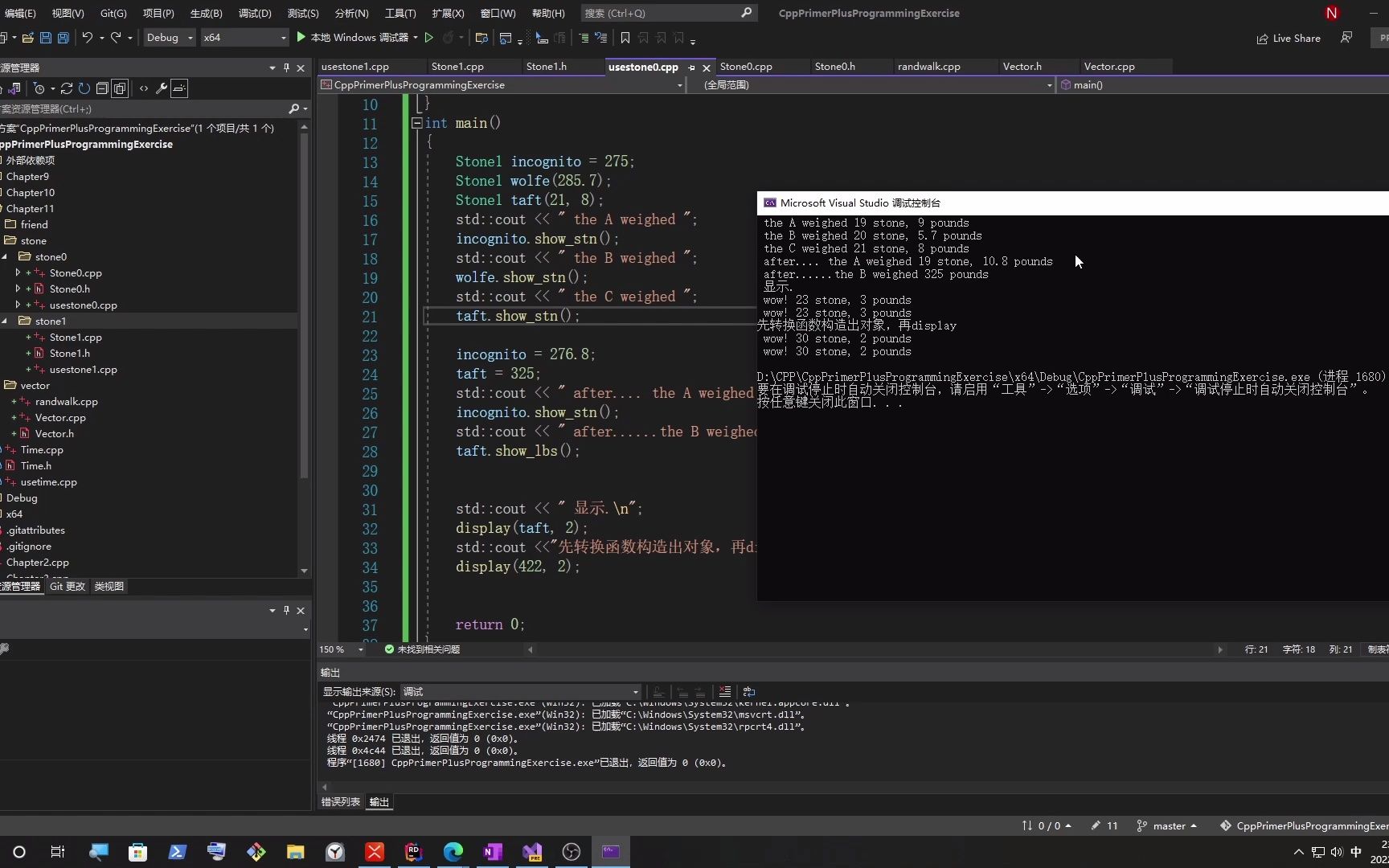
Task: Expand the Stone0.cpp node
Action: [18, 273]
